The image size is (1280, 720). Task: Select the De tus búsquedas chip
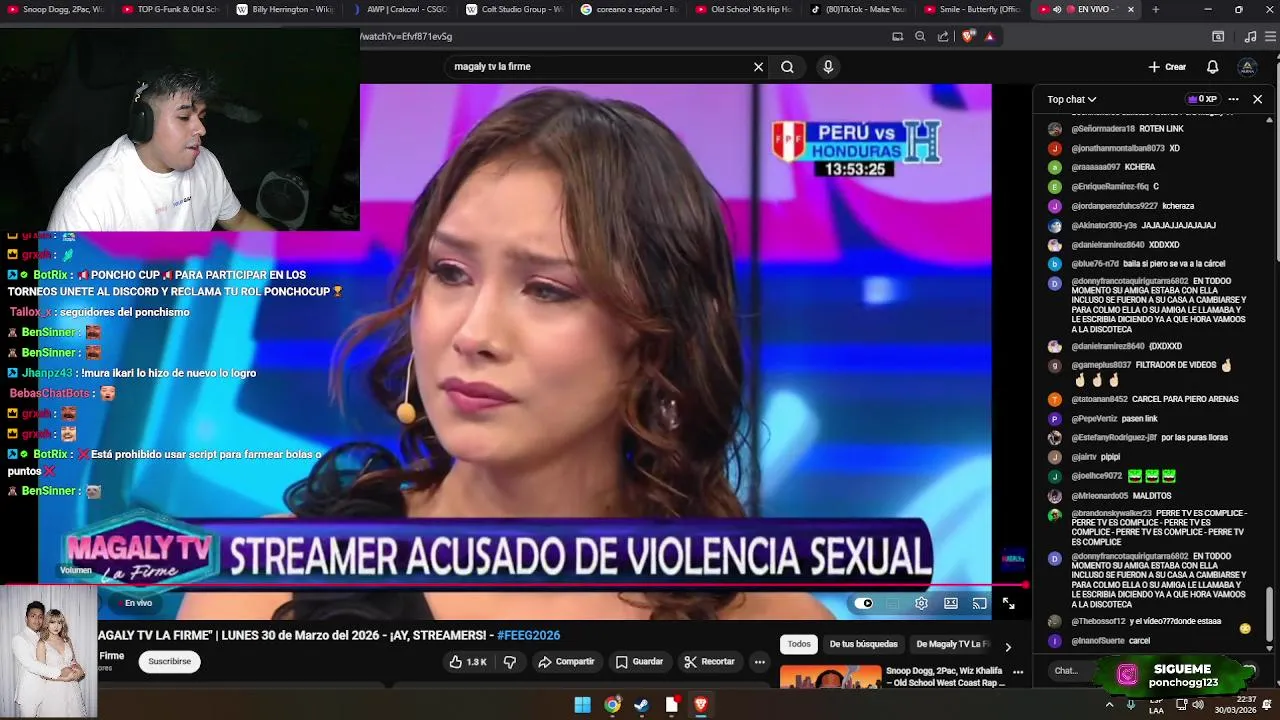864,645
